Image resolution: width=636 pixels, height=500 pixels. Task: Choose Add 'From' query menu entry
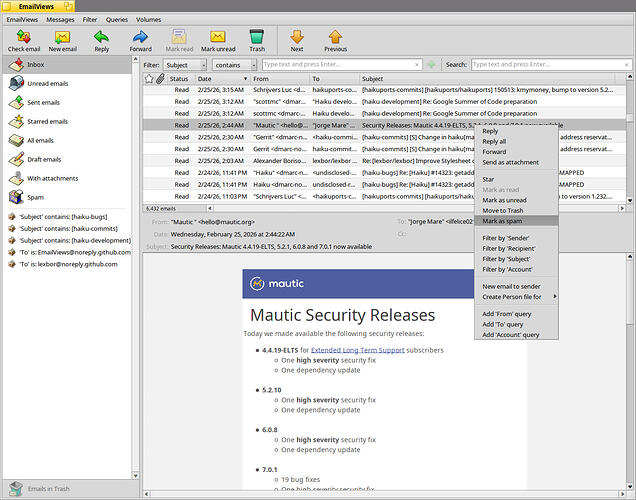[x=516, y=313]
